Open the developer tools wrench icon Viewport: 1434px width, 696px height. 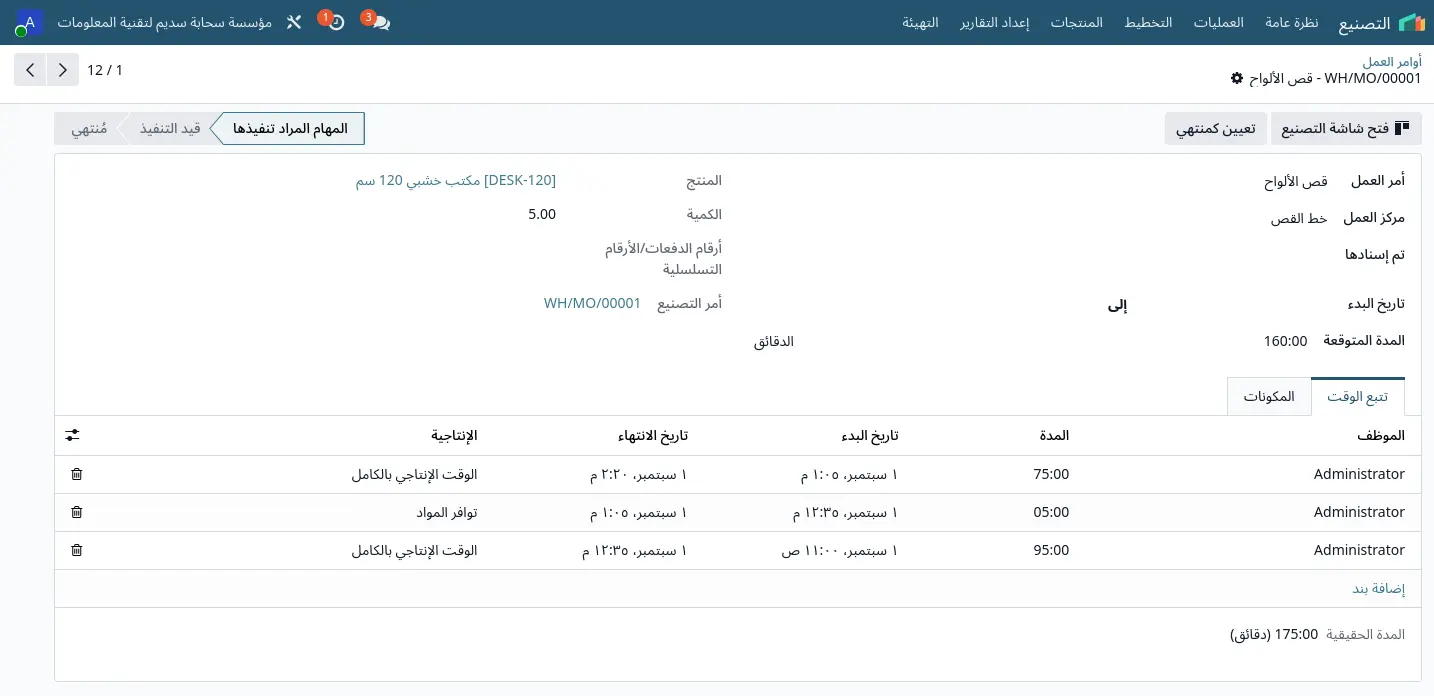pyautogui.click(x=293, y=22)
